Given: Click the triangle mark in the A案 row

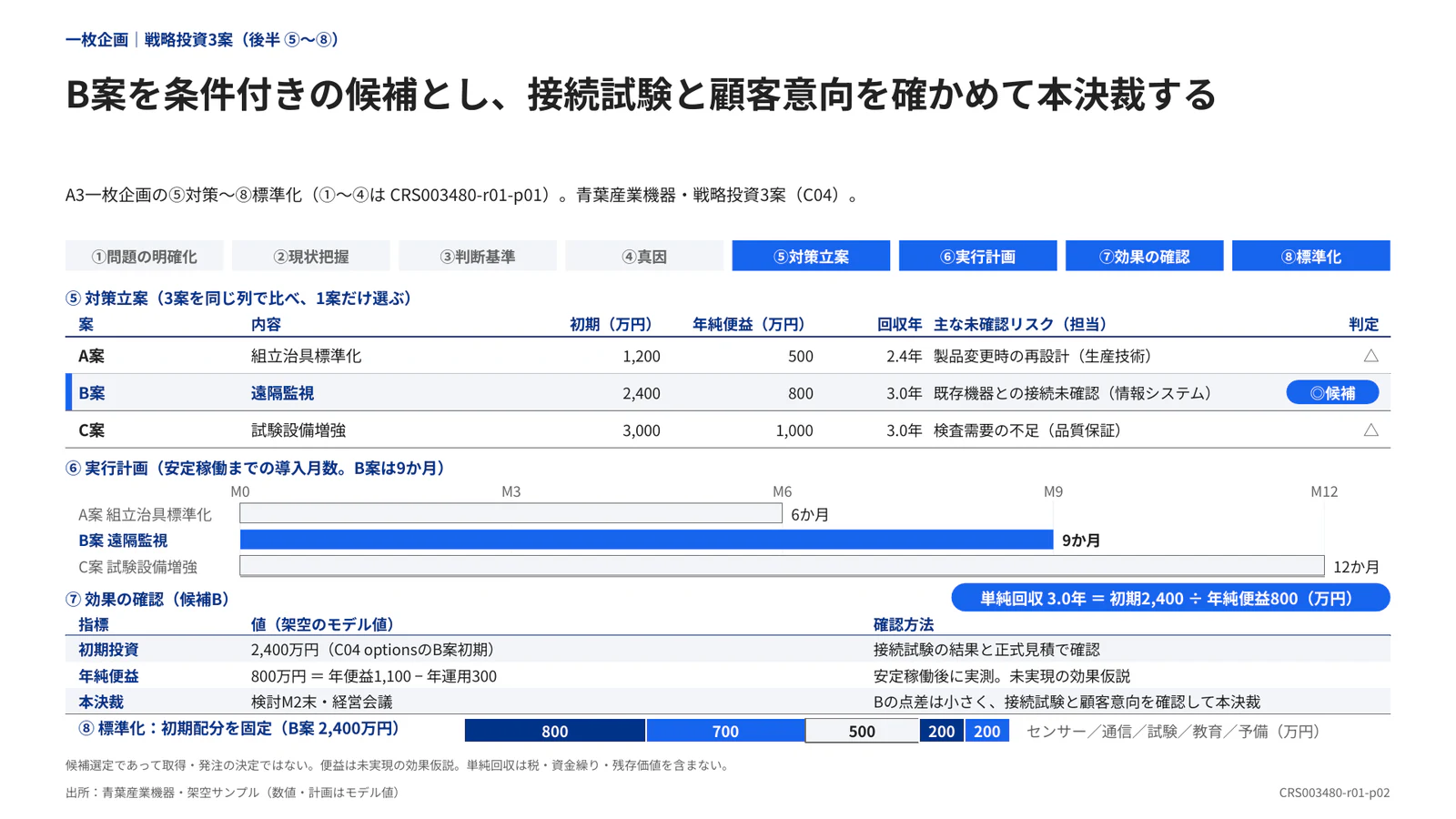Looking at the screenshot, I should point(1370,356).
